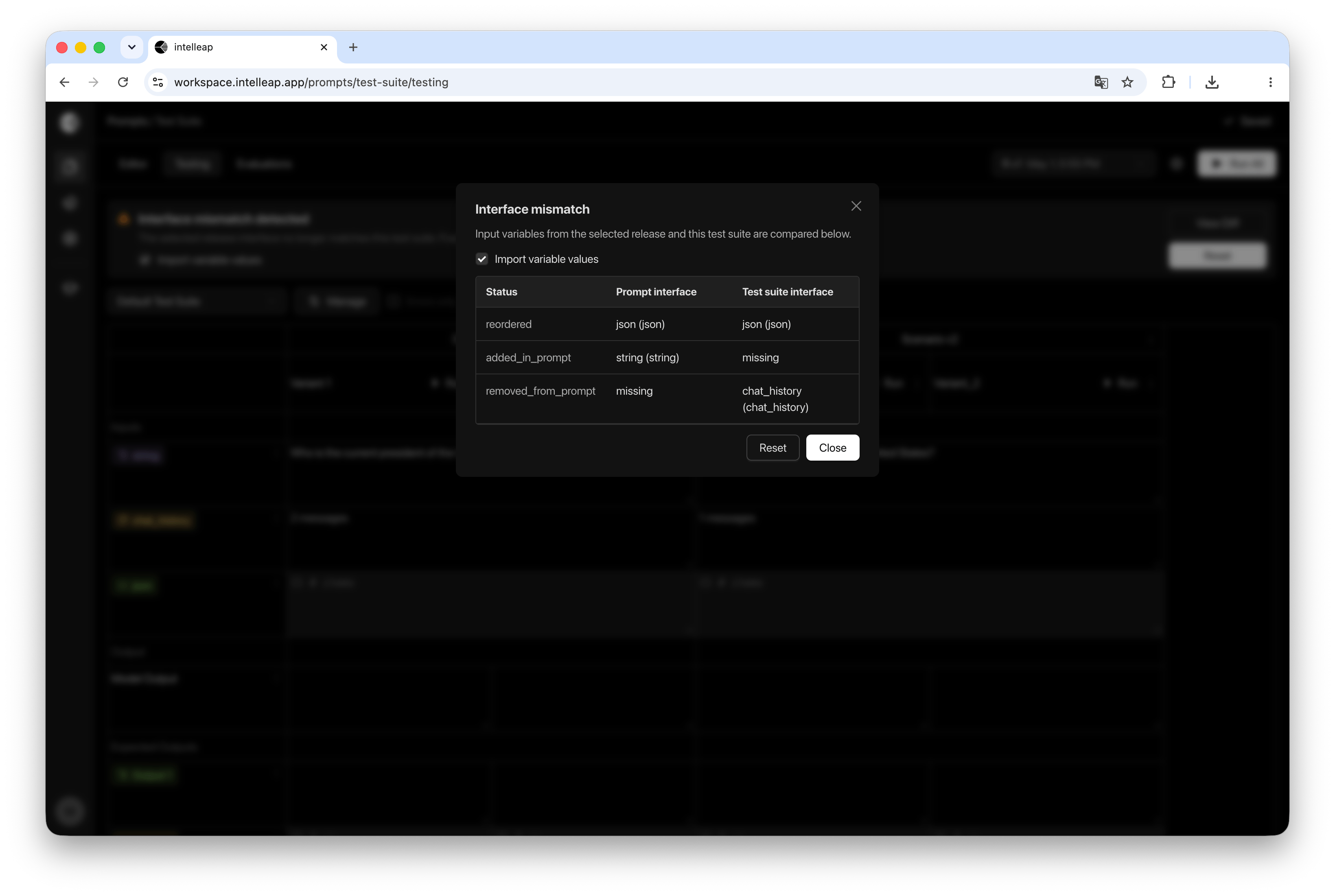Close the intelleap browser tab
This screenshot has width=1335, height=896.
coord(324,48)
